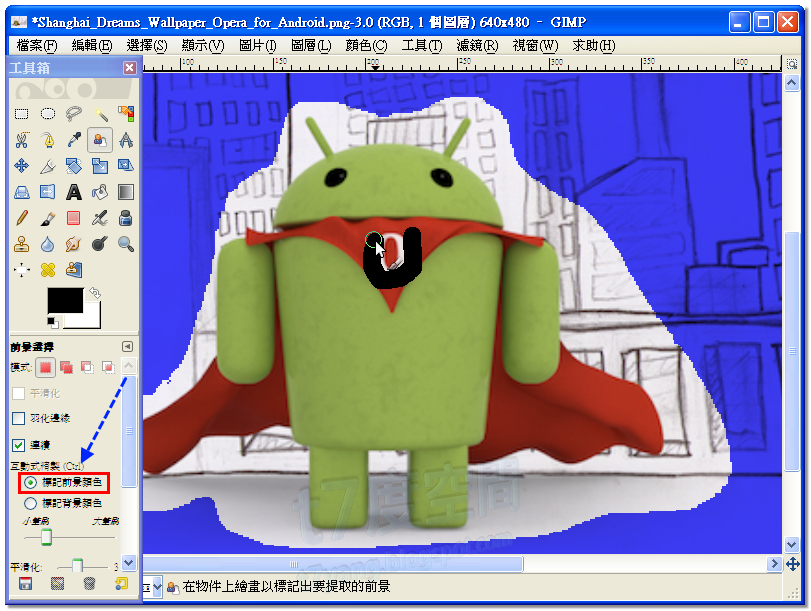Select the Foreground Select tool

(x=100, y=140)
